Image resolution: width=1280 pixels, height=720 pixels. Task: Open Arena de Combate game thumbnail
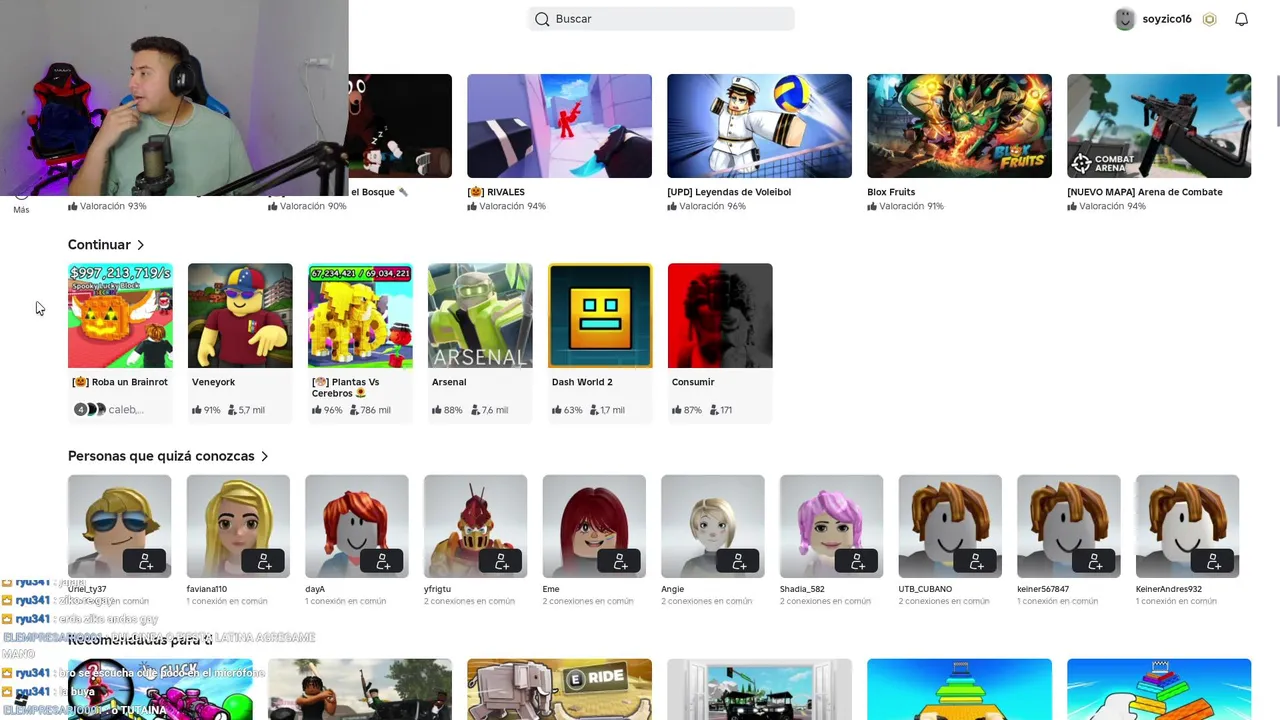pyautogui.click(x=1159, y=126)
